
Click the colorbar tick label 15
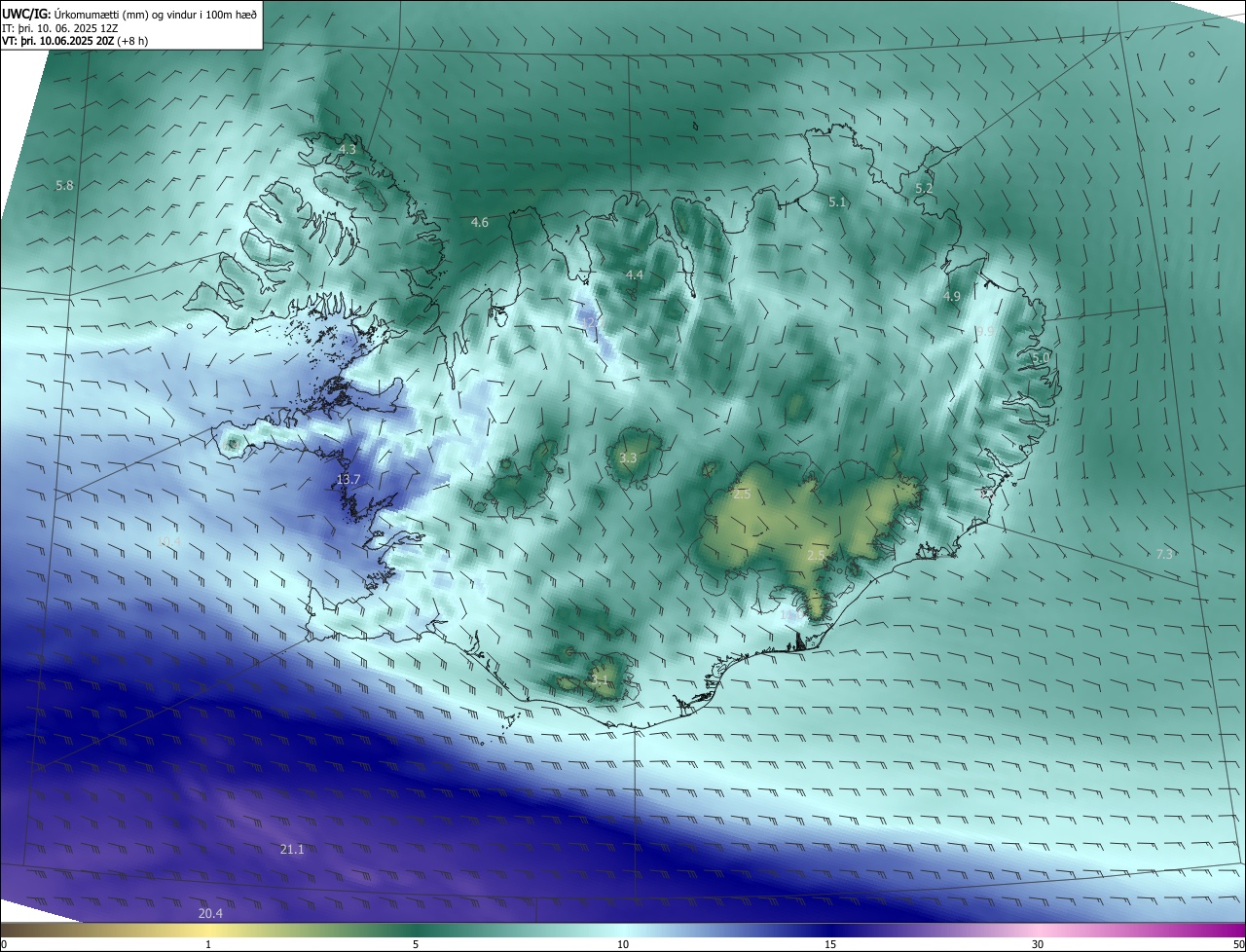830,944
